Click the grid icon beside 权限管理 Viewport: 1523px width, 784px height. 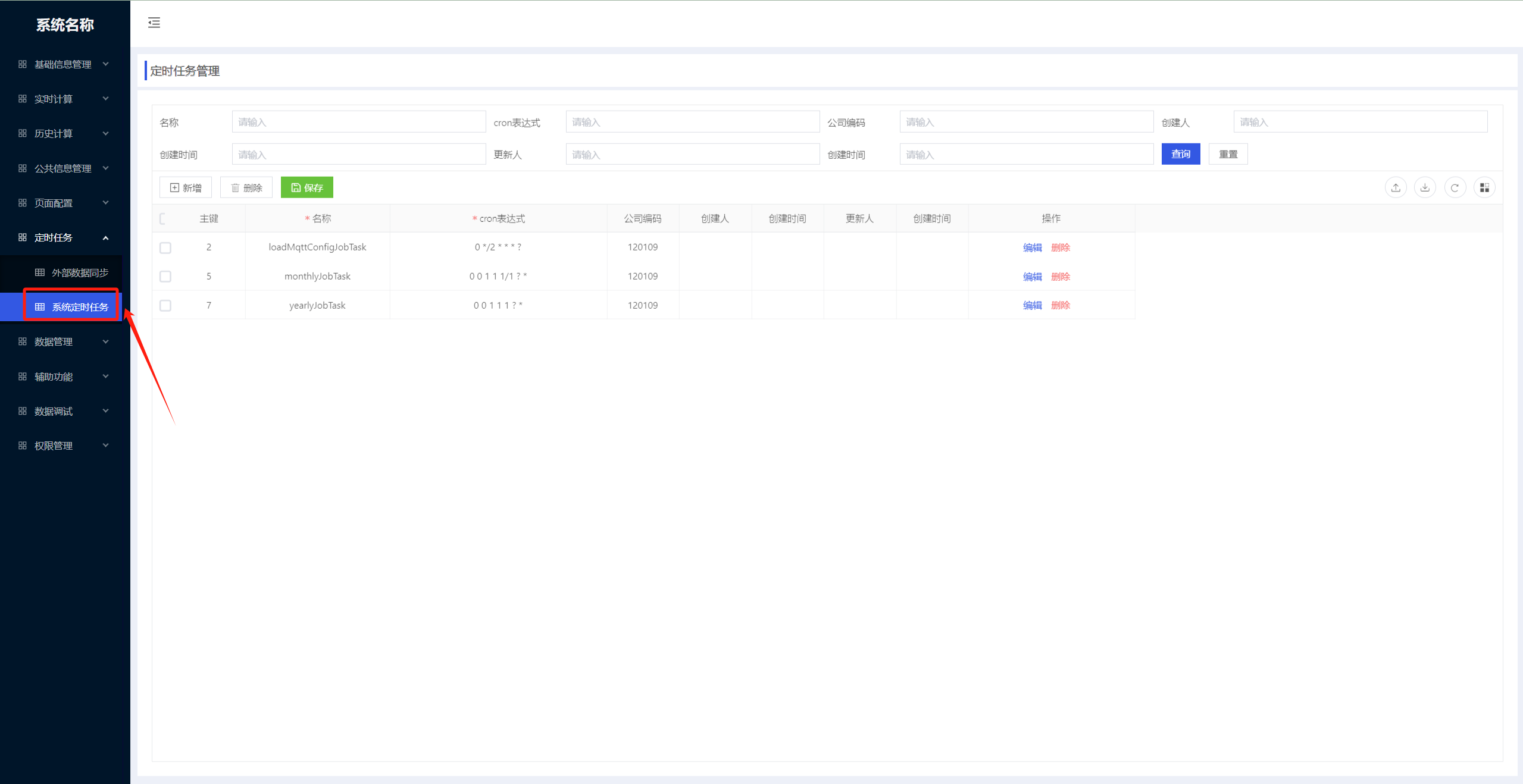(x=23, y=446)
